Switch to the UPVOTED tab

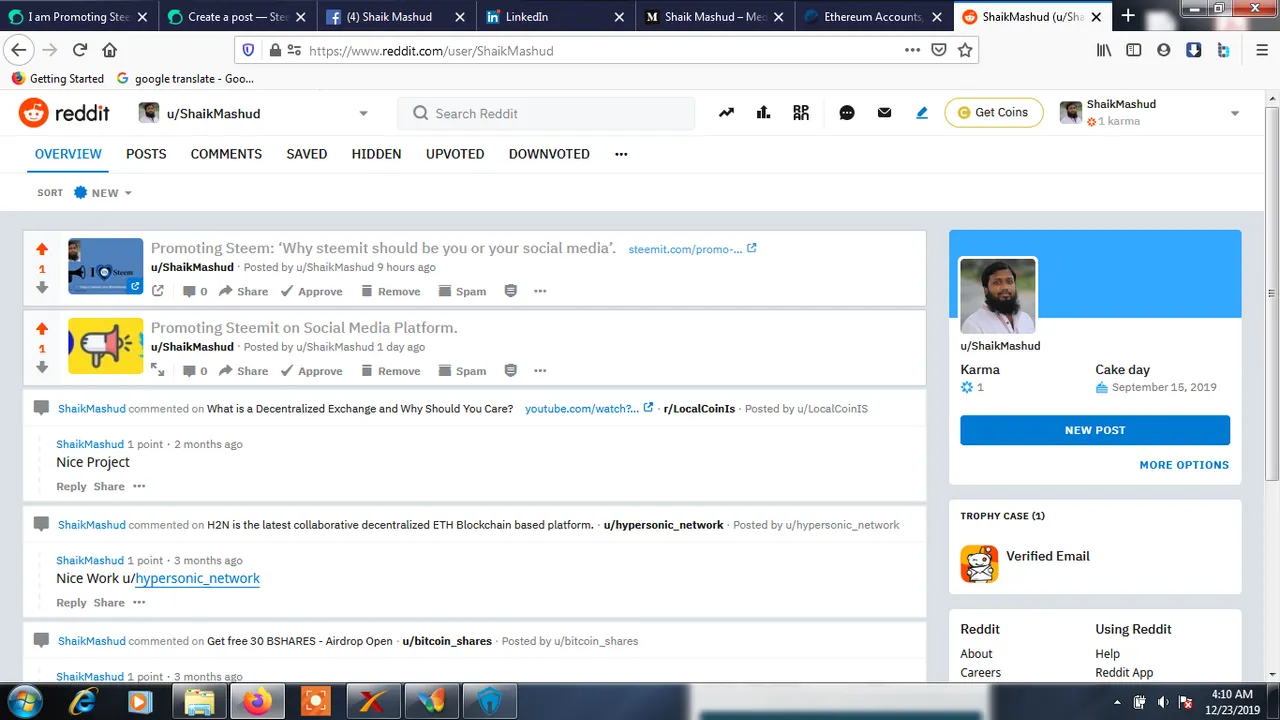click(x=455, y=154)
